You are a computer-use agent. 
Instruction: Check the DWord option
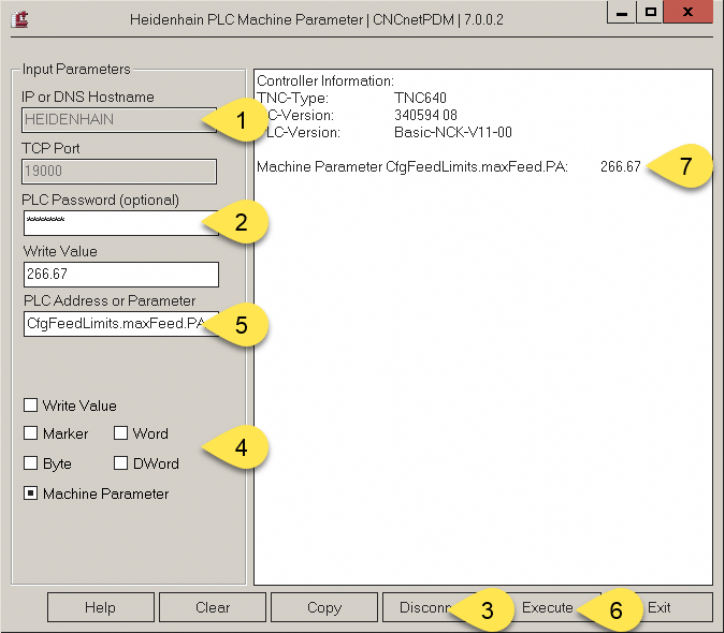tap(121, 463)
